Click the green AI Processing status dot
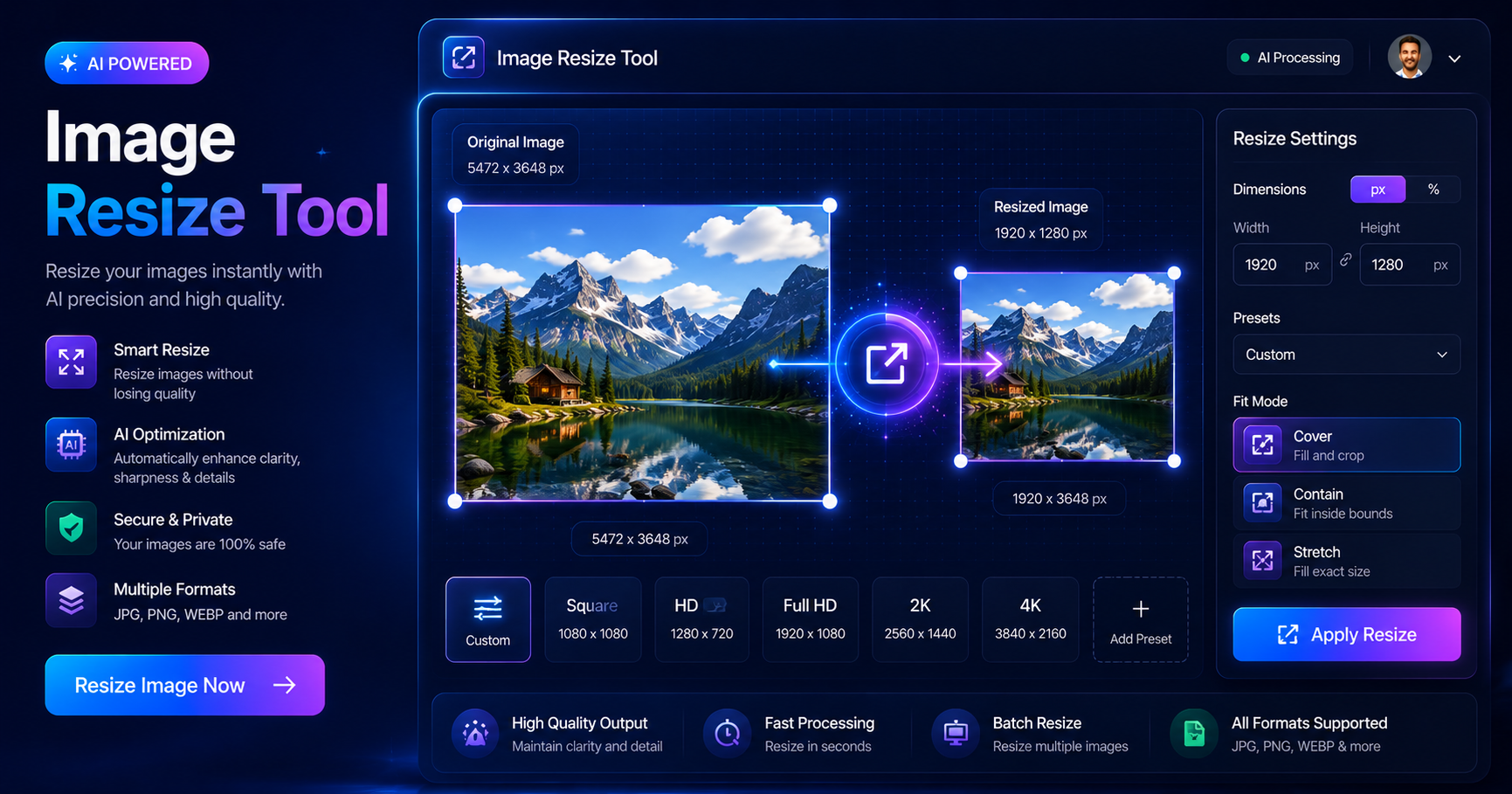 coord(1245,58)
